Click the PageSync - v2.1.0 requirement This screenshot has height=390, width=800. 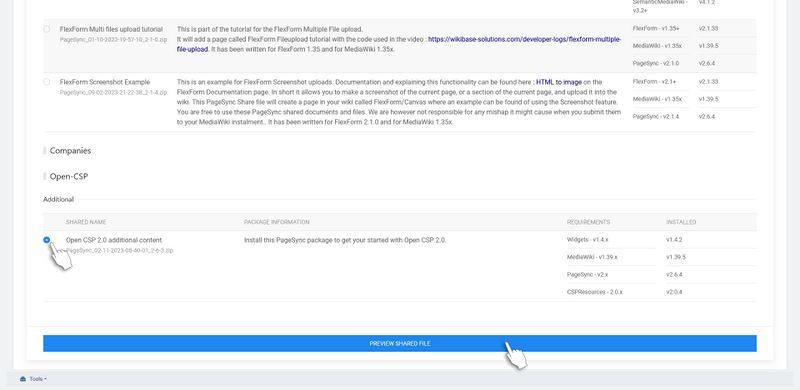point(656,63)
